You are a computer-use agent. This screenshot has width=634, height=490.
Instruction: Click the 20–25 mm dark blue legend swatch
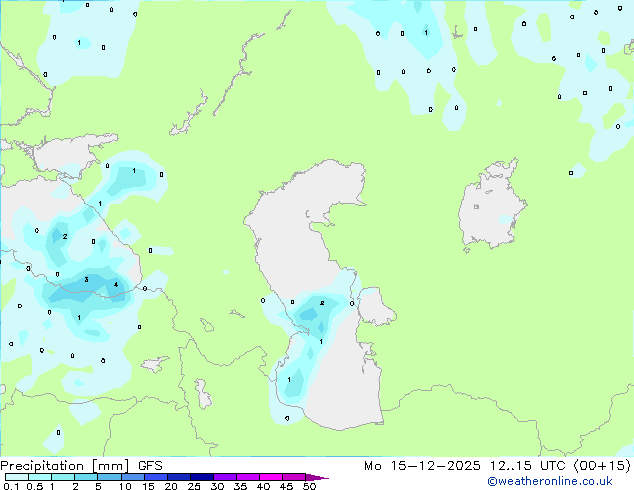pyautogui.click(x=178, y=477)
